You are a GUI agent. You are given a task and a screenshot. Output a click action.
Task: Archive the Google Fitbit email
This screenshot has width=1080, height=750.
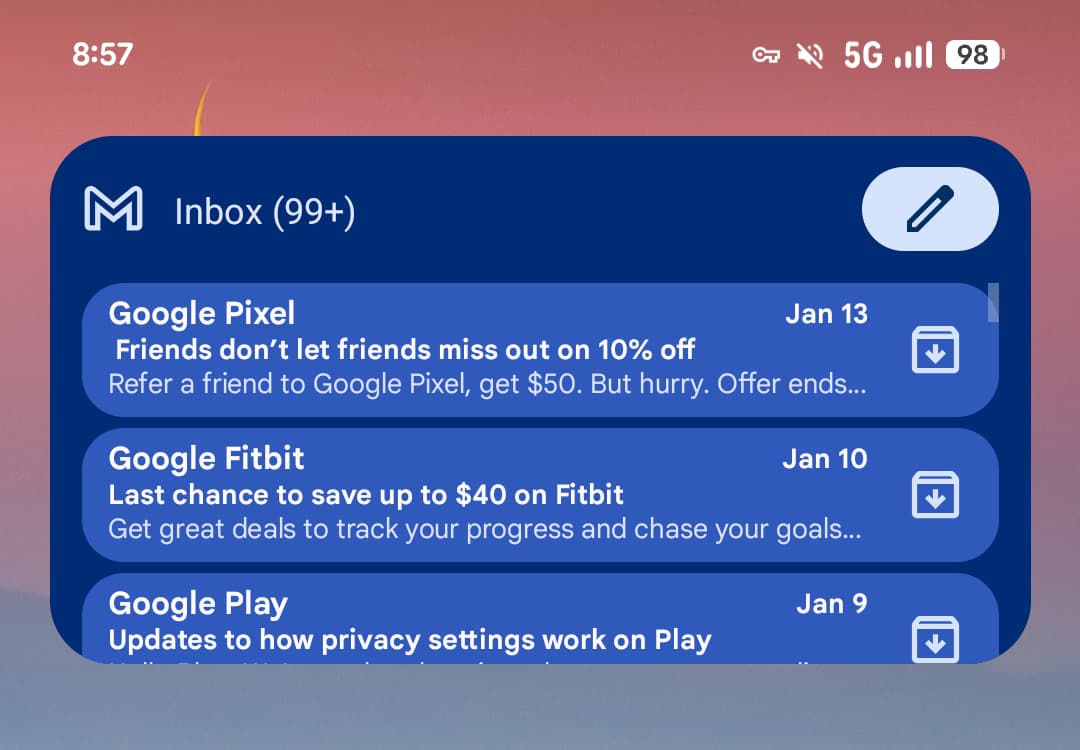coord(935,495)
